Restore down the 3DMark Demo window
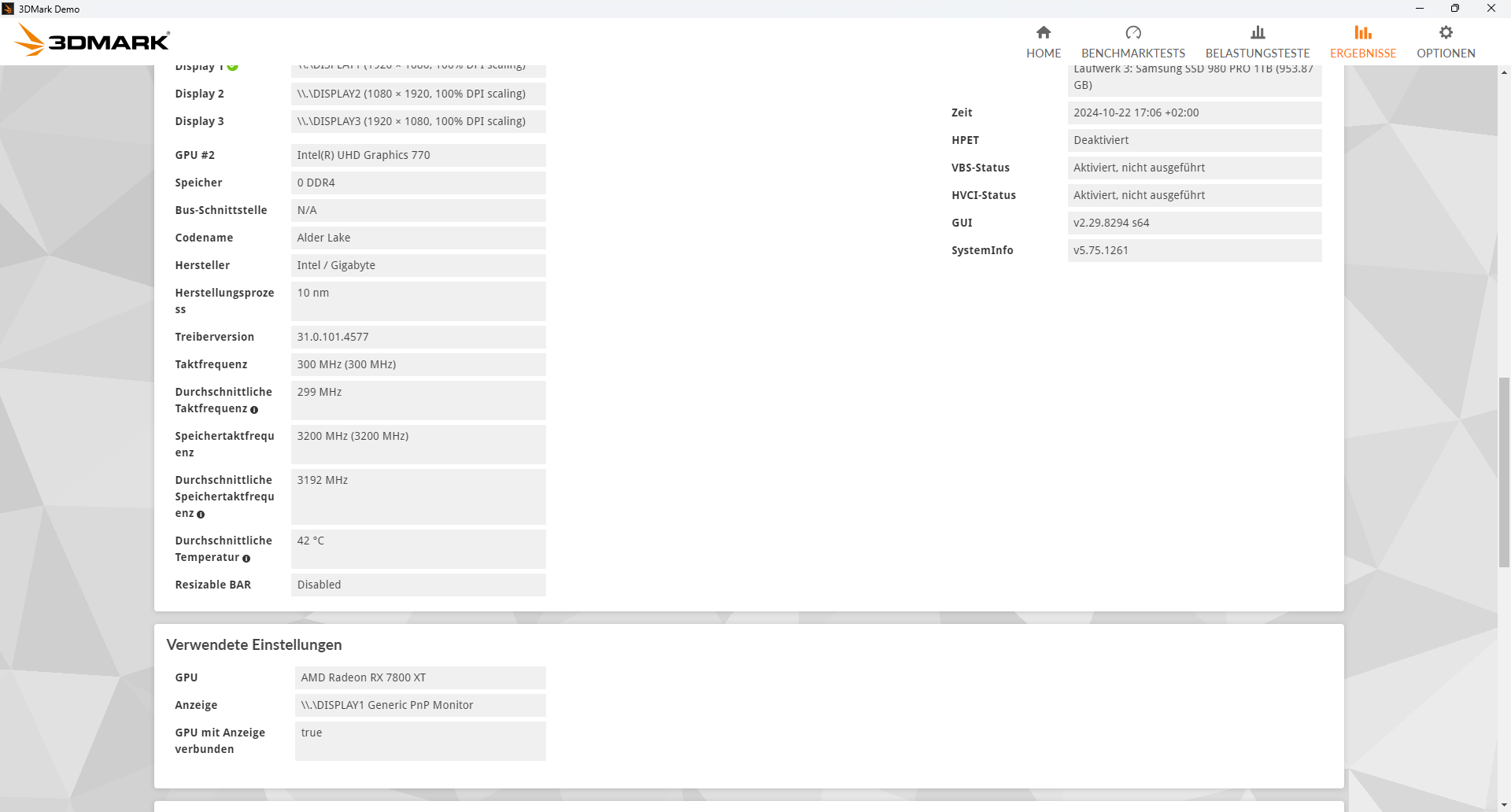1511x812 pixels. coord(1455,9)
